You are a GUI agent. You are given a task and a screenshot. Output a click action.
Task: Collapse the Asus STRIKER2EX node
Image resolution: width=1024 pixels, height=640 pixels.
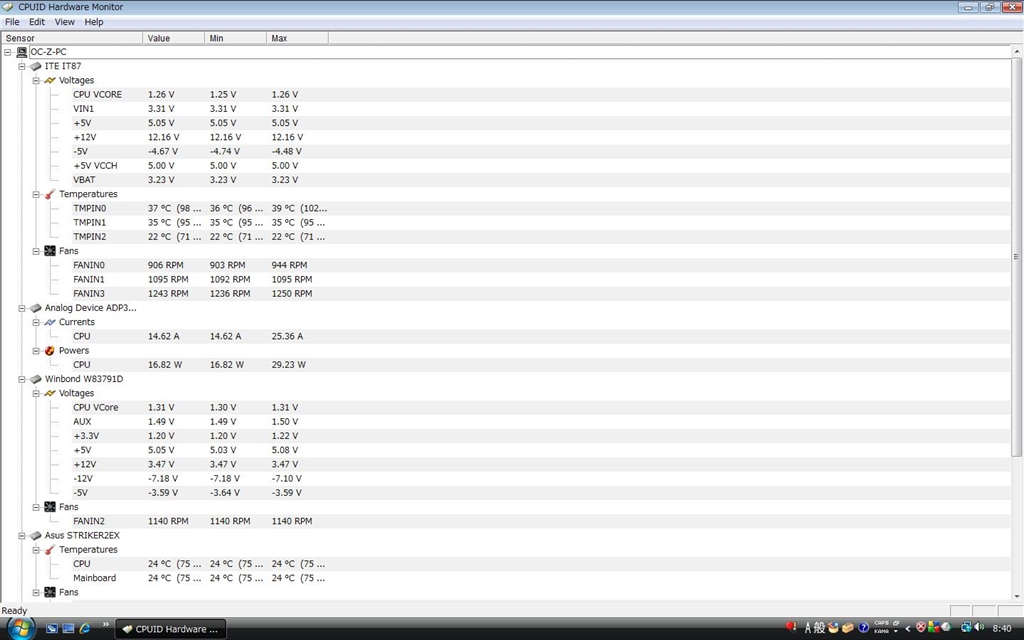pyautogui.click(x=22, y=536)
